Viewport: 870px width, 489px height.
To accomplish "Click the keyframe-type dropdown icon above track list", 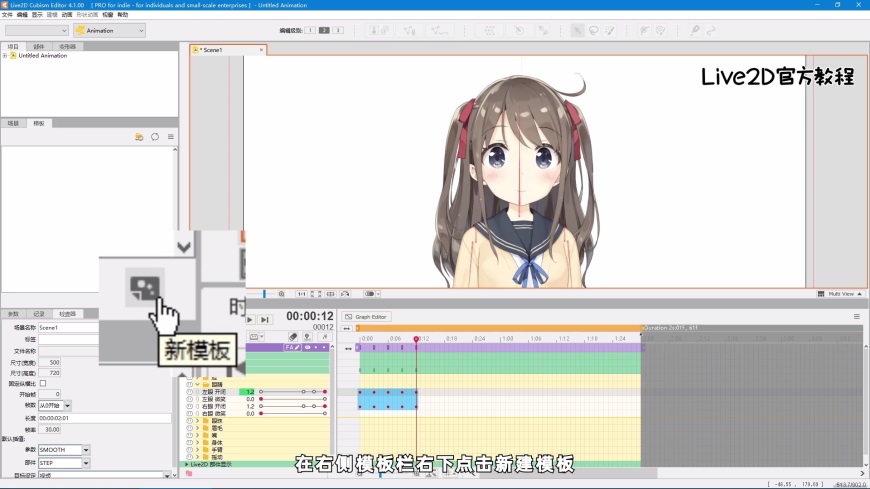I will [x=256, y=337].
